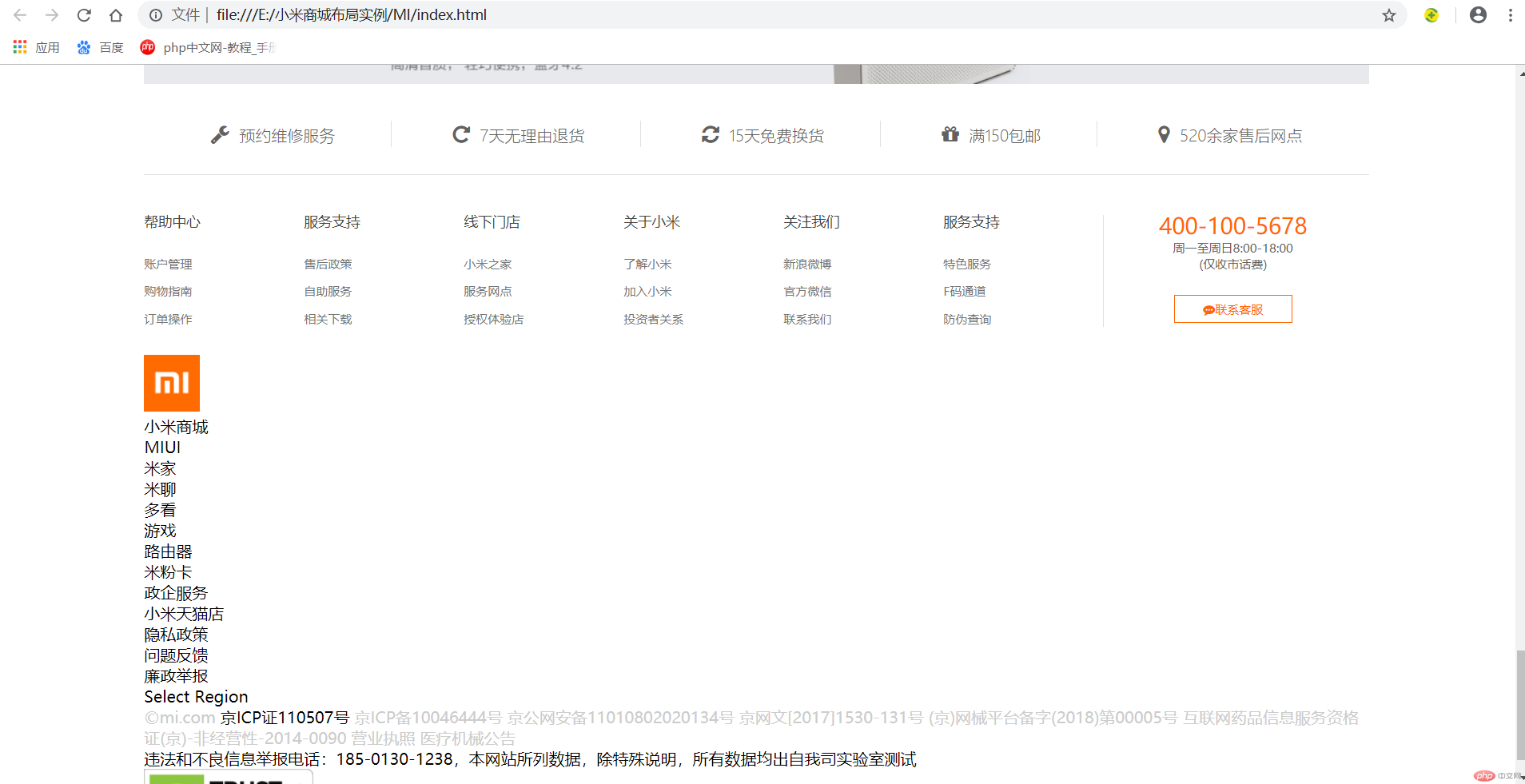Open the Chrome profile avatar
Image resolution: width=1525 pixels, height=784 pixels.
1479,15
